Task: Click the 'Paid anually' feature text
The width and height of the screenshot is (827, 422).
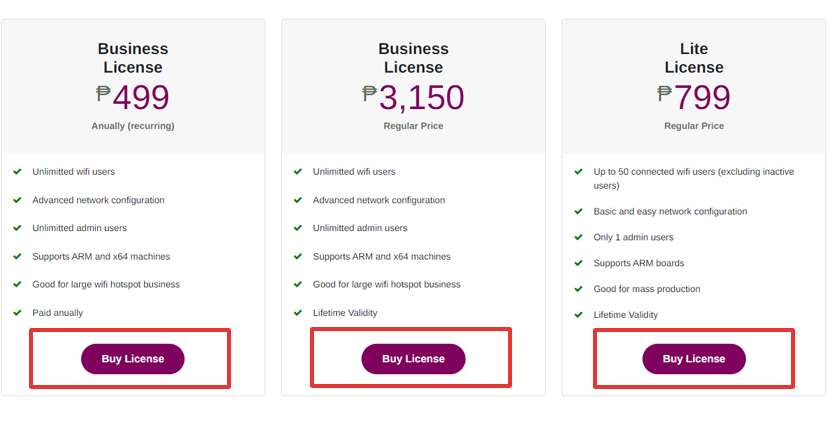Action: point(57,313)
